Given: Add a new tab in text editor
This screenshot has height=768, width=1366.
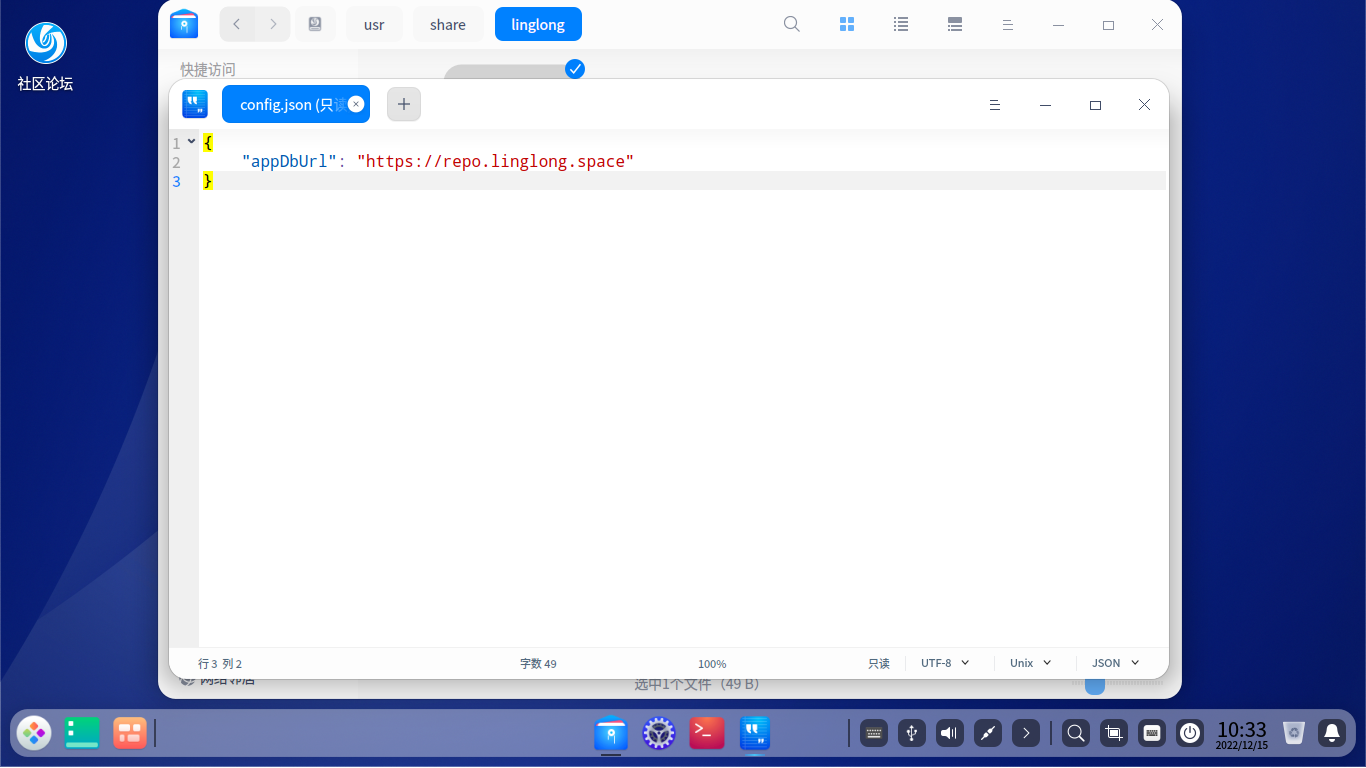Looking at the screenshot, I should point(404,104).
